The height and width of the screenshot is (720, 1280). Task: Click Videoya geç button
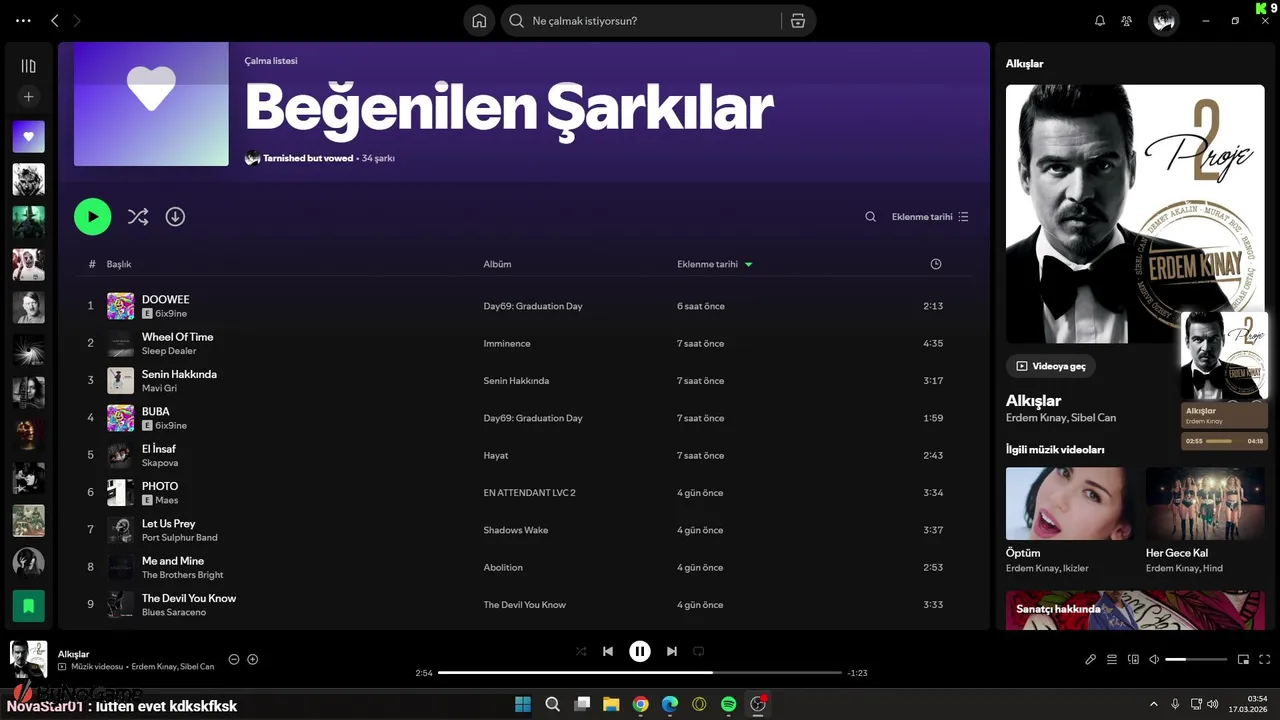1051,366
